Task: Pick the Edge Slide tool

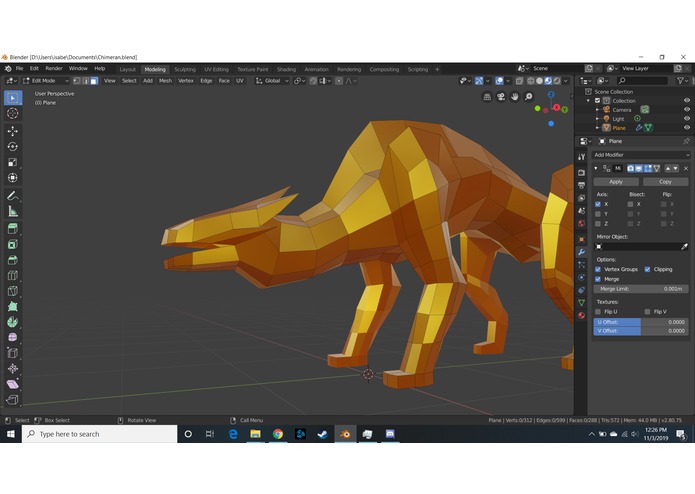Action: pos(13,353)
